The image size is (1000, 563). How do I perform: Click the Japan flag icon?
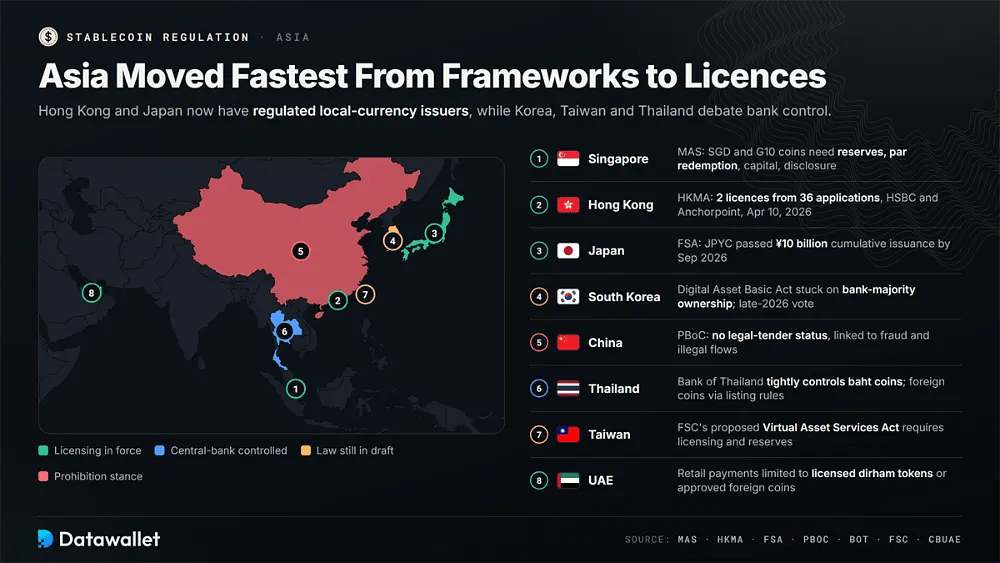(x=568, y=251)
